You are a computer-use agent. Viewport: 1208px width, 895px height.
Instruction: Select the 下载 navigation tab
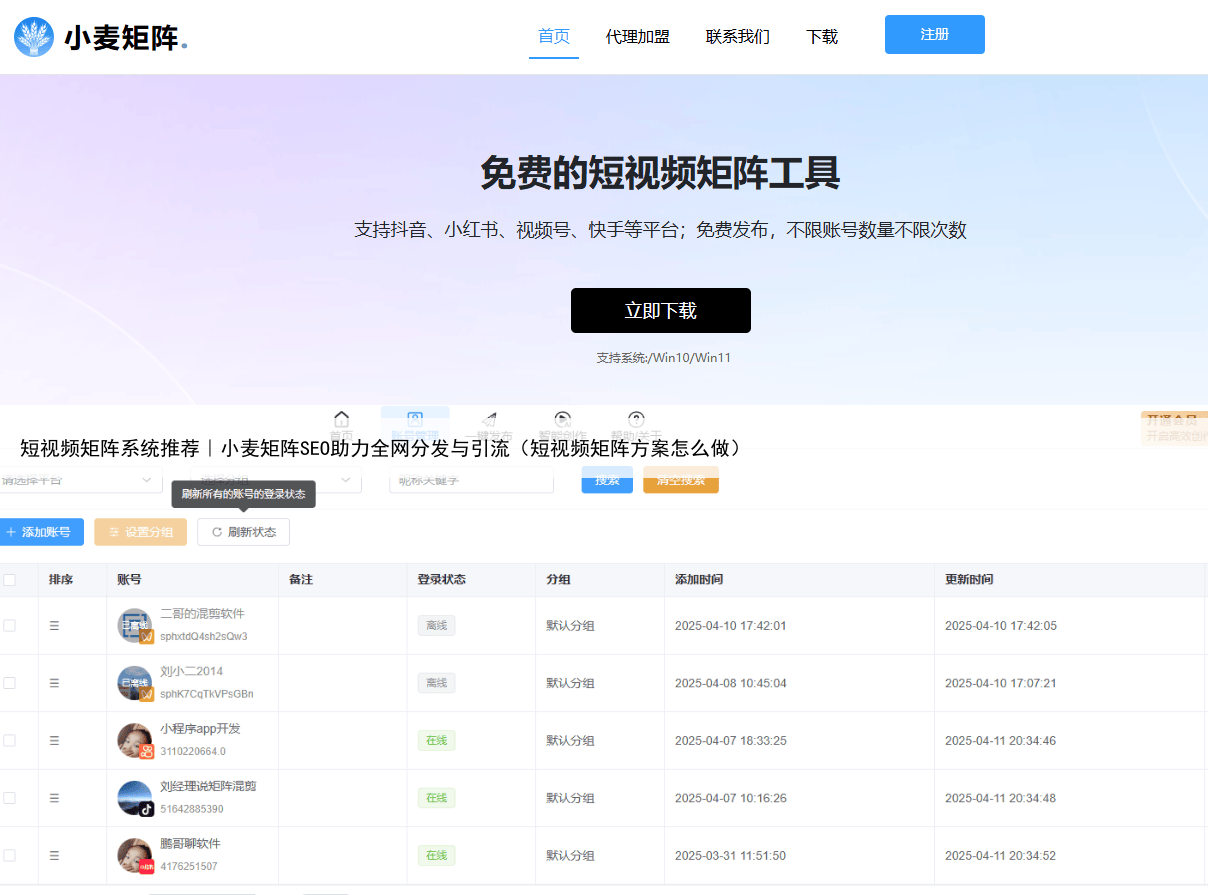(x=821, y=37)
